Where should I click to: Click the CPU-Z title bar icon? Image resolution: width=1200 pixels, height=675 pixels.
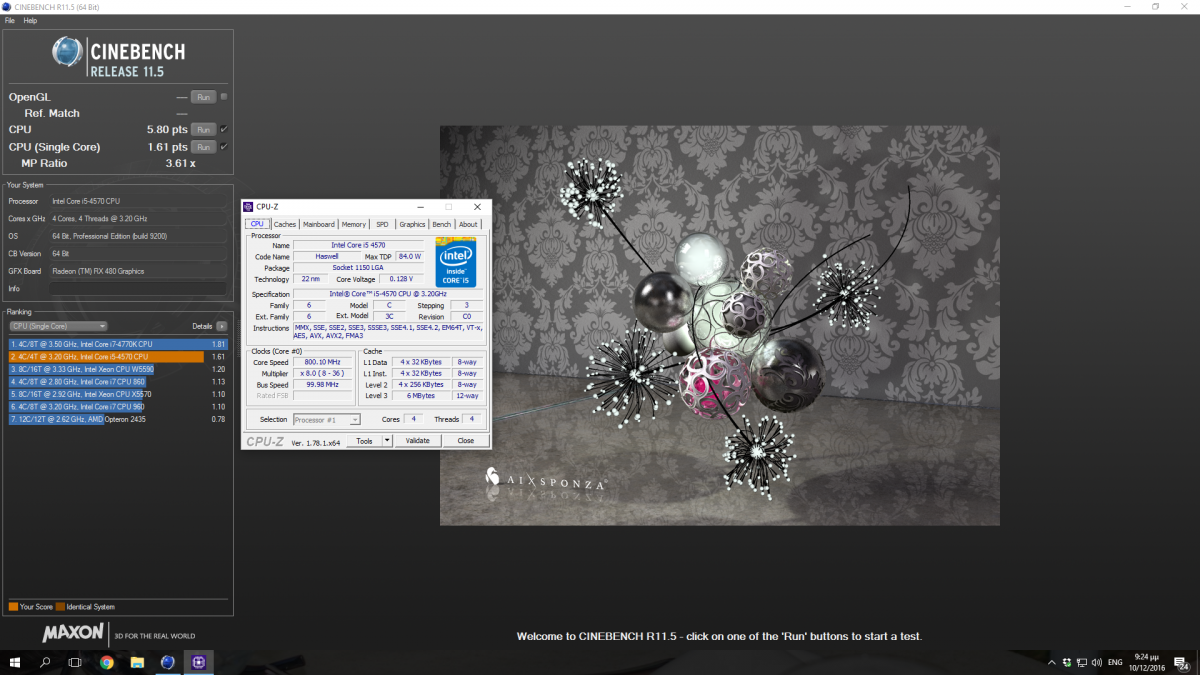(248, 207)
